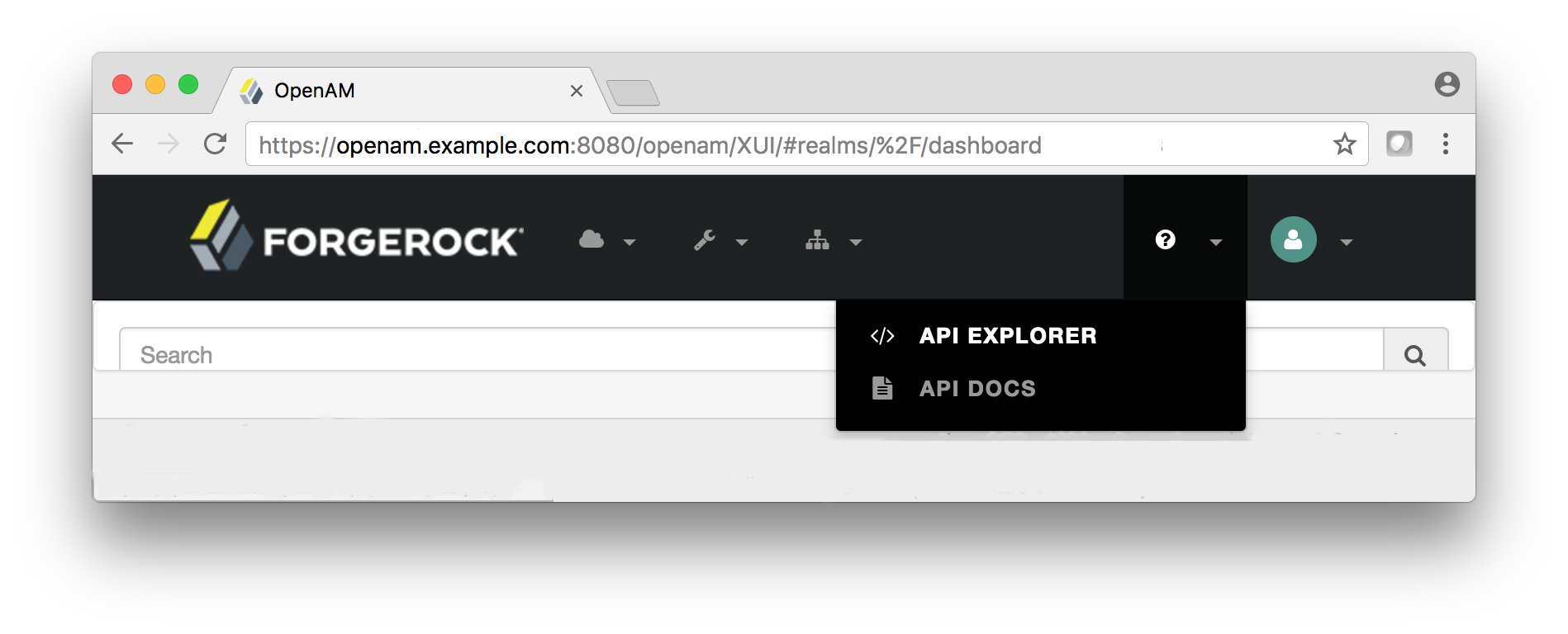This screenshot has height=634, width=1568.
Task: Open the user profile avatar icon
Action: click(1293, 239)
